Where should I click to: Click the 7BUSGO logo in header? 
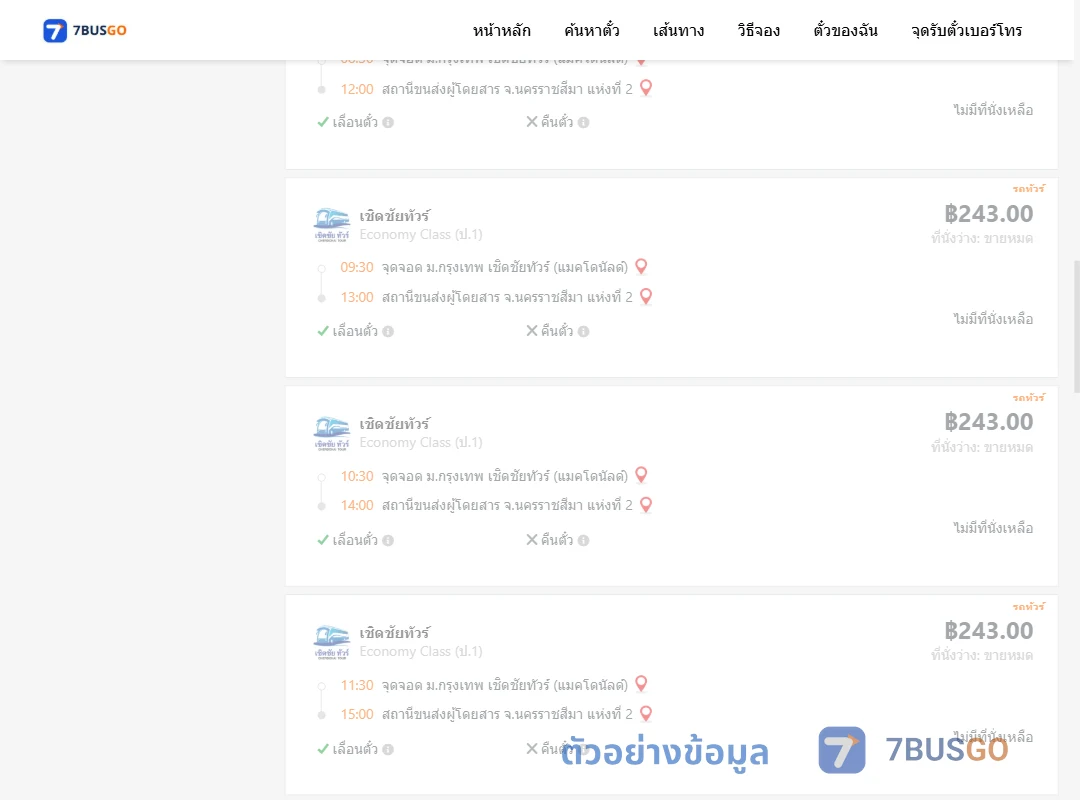click(85, 30)
